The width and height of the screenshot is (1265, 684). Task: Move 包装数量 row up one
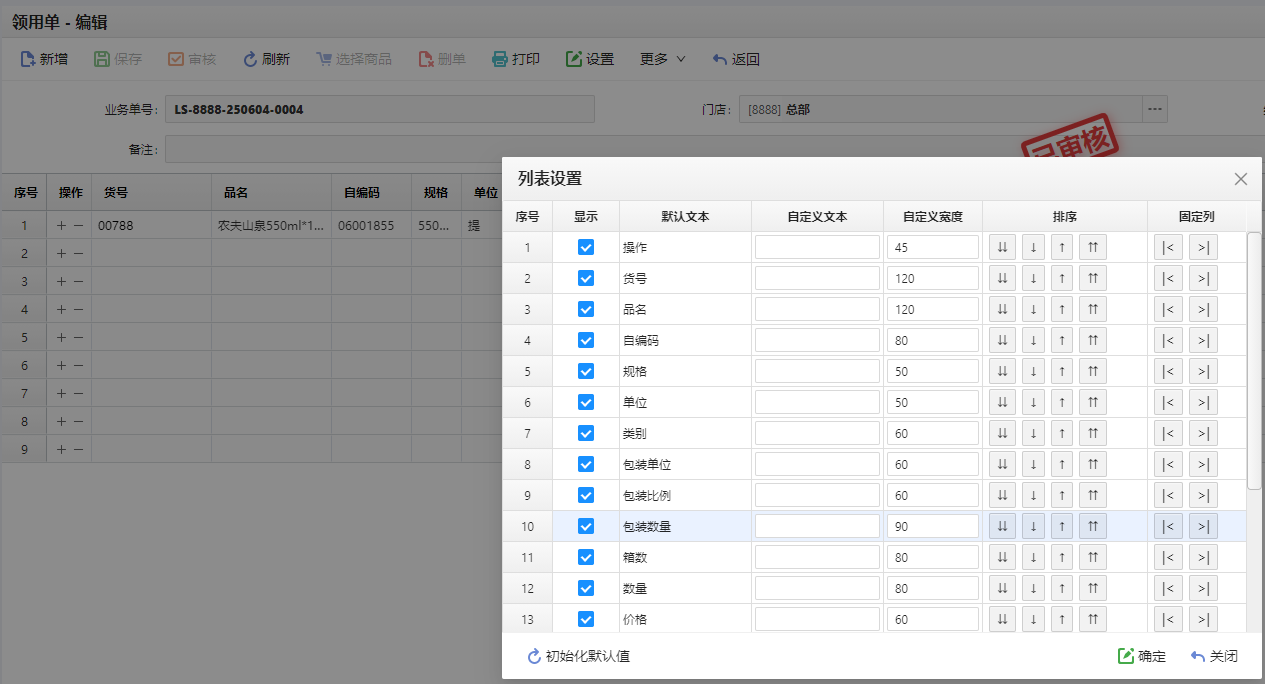coord(1062,526)
